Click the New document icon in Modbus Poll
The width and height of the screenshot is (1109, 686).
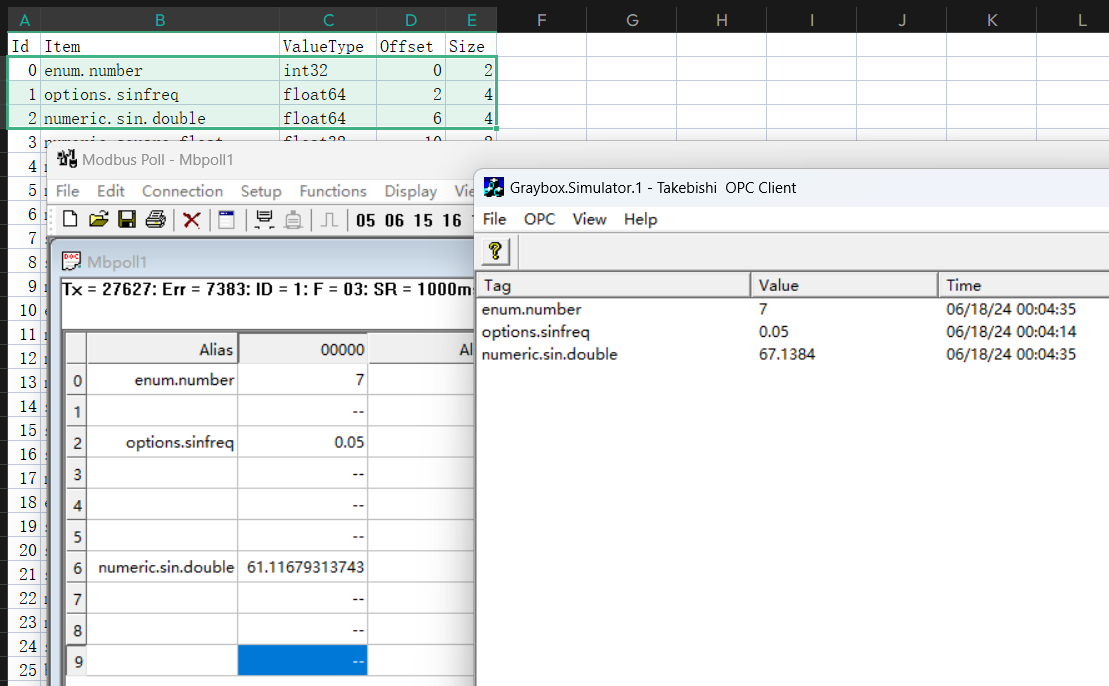tap(70, 219)
